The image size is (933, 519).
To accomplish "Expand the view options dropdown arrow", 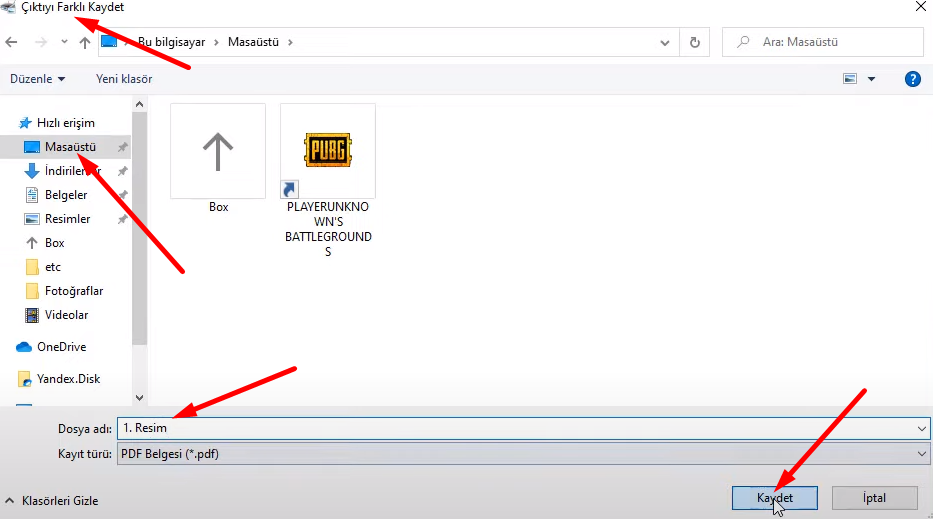I will tap(871, 79).
